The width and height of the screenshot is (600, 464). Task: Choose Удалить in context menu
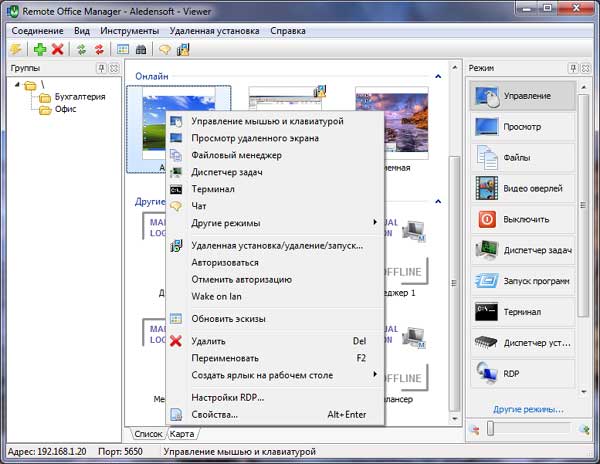pos(275,341)
